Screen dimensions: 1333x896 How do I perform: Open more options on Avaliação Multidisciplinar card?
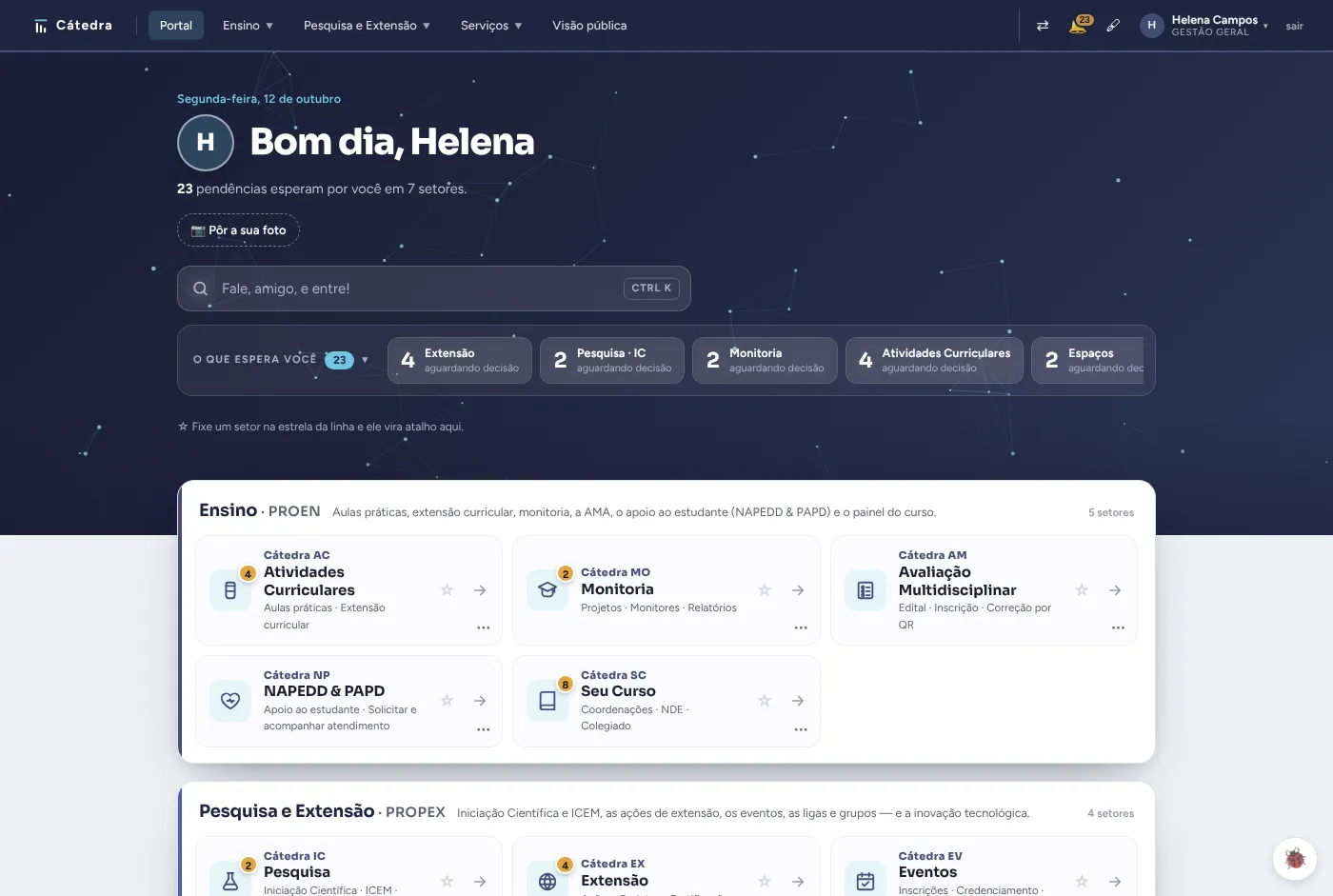point(1118,627)
